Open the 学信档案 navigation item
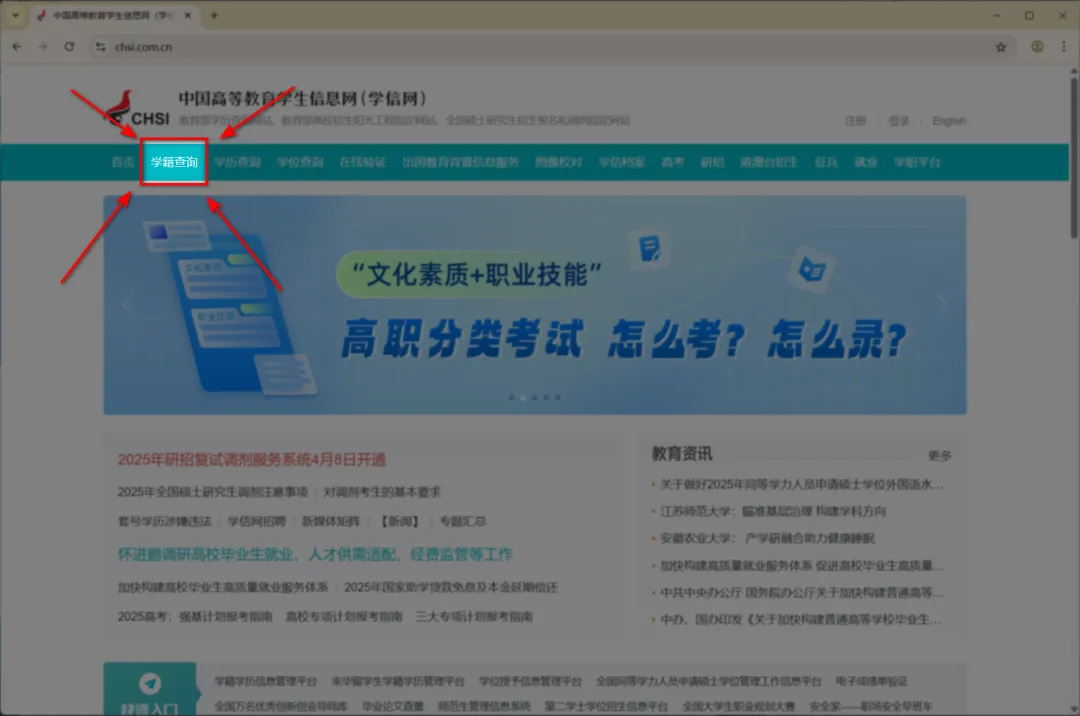Image resolution: width=1080 pixels, height=716 pixels. click(621, 162)
